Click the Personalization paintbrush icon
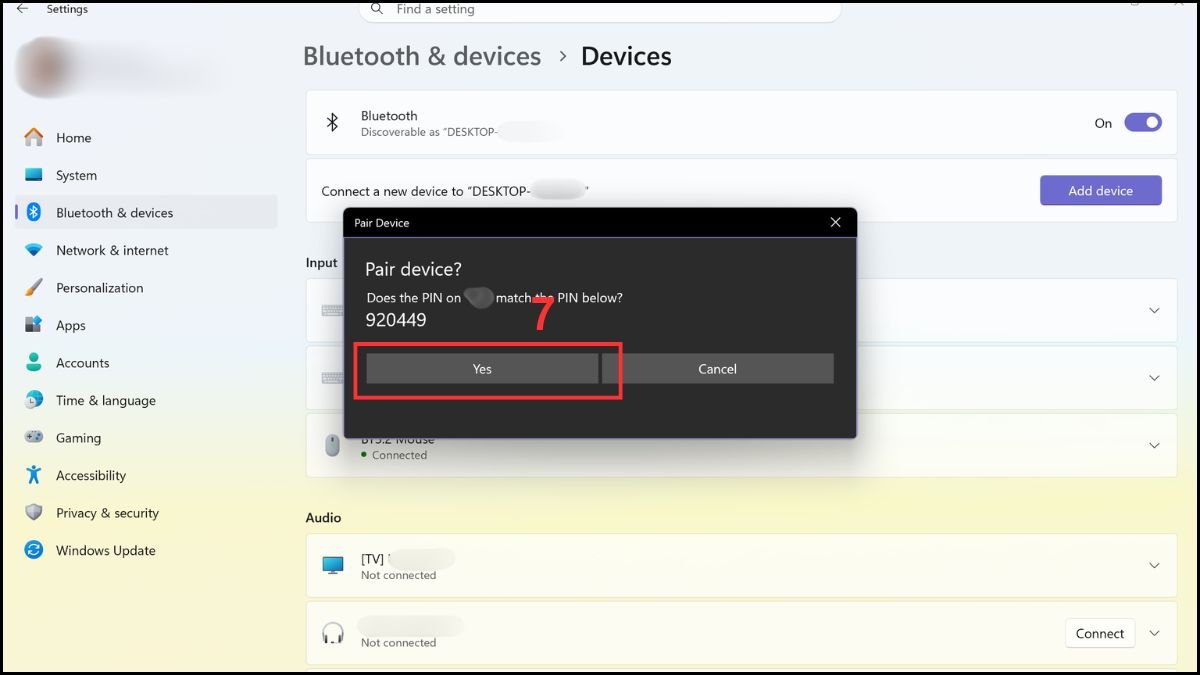 34,287
